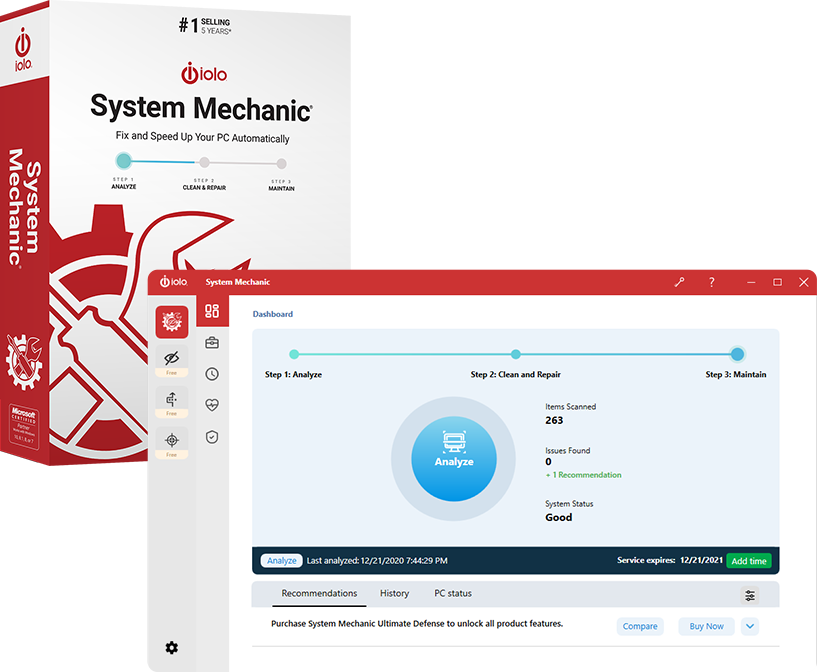Click the System Status 'Good' text
Screen dimensions: 817x672
pyautogui.click(x=559, y=517)
